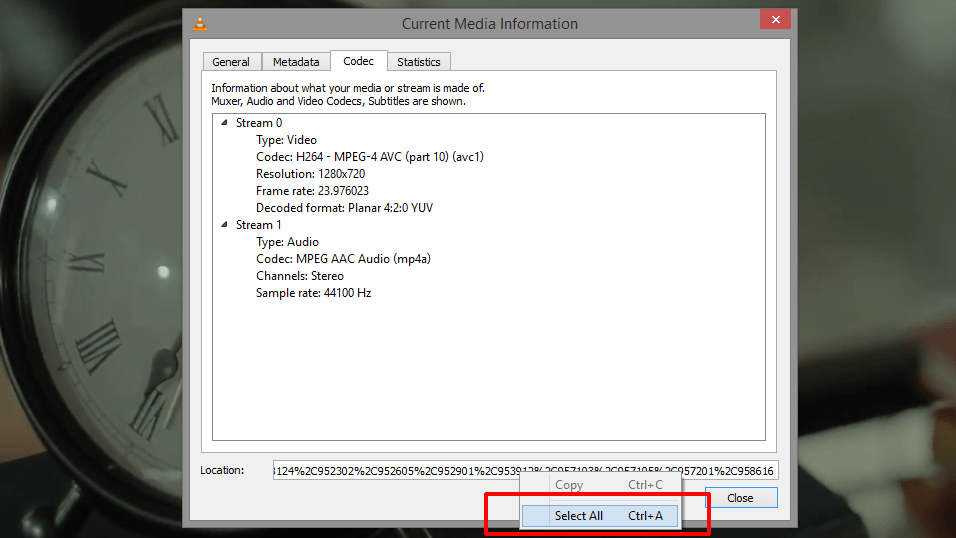Select the H264 MPEG-4 AVC codec row
Image resolution: width=956 pixels, height=538 pixels.
click(x=369, y=157)
